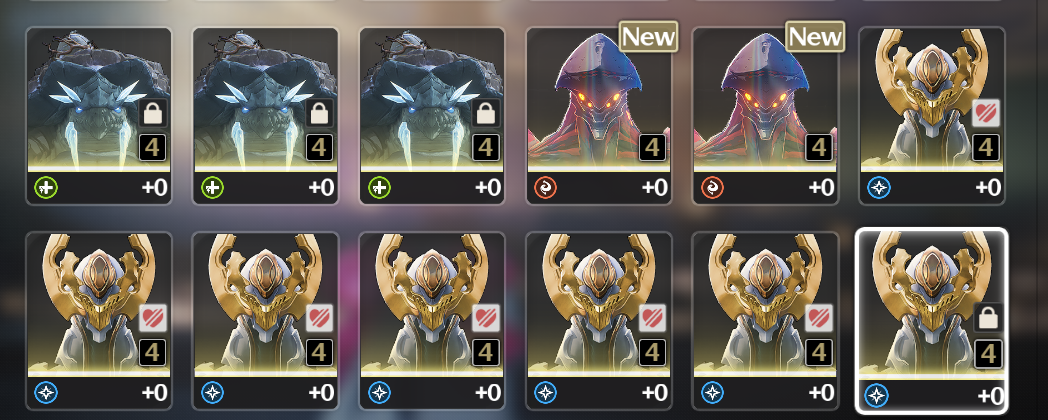Click the New badge on the first hooded echo
The height and width of the screenshot is (420, 1048).
click(x=648, y=36)
